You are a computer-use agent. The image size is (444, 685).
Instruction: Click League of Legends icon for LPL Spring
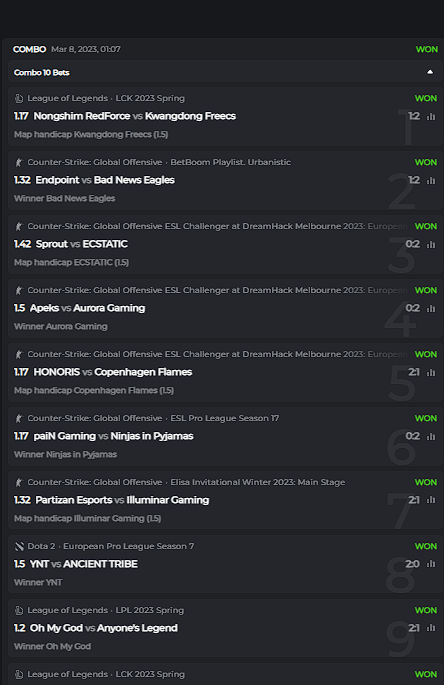tap(19, 610)
